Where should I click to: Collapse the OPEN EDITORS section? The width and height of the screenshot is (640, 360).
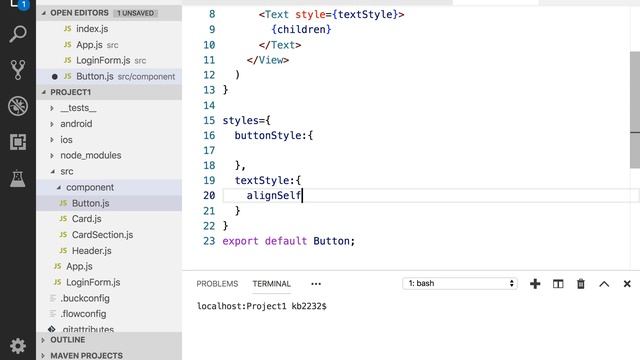coord(44,13)
